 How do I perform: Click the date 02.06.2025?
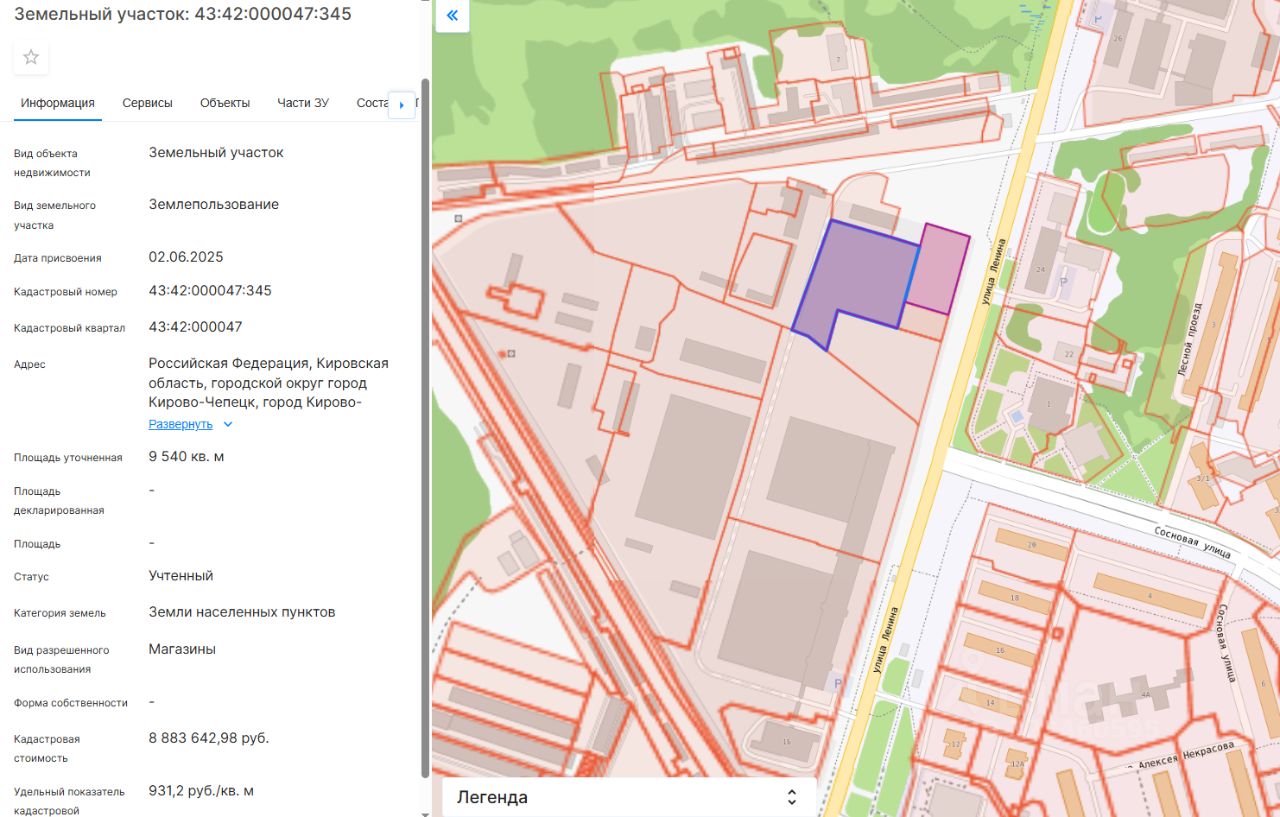coord(186,257)
